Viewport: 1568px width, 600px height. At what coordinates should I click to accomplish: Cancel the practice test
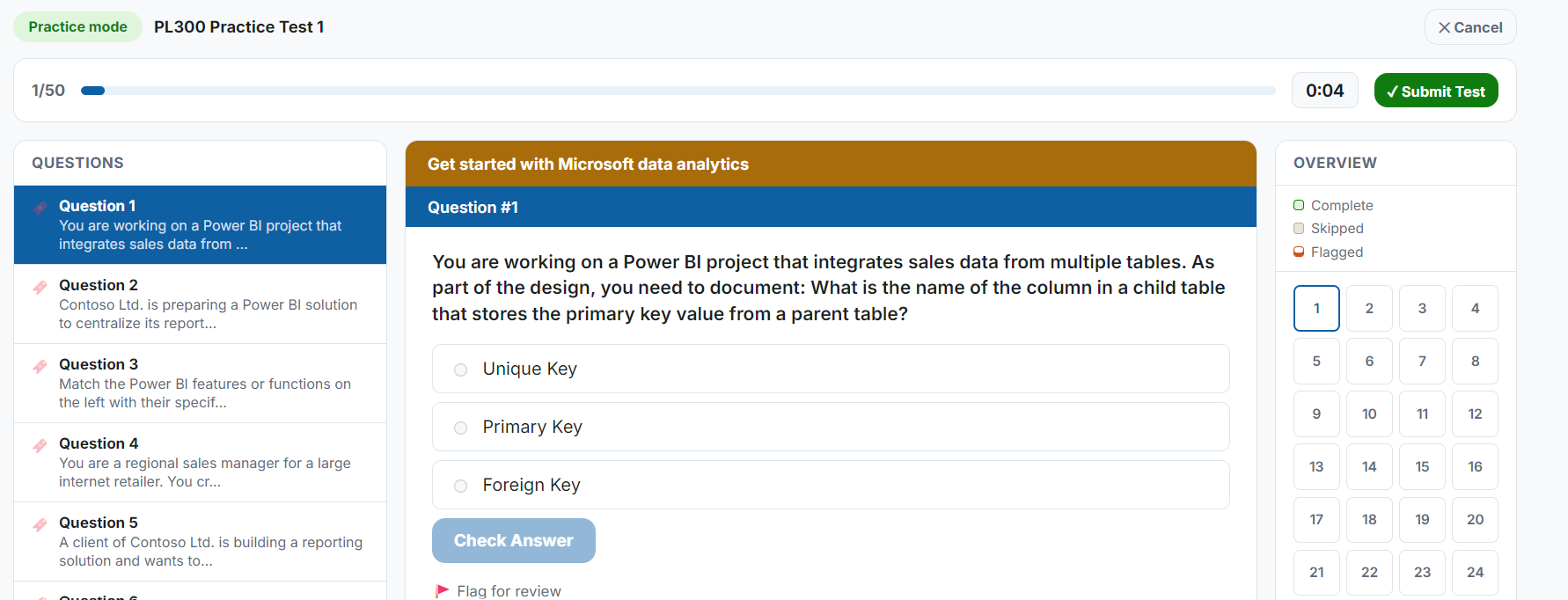[x=1470, y=27]
